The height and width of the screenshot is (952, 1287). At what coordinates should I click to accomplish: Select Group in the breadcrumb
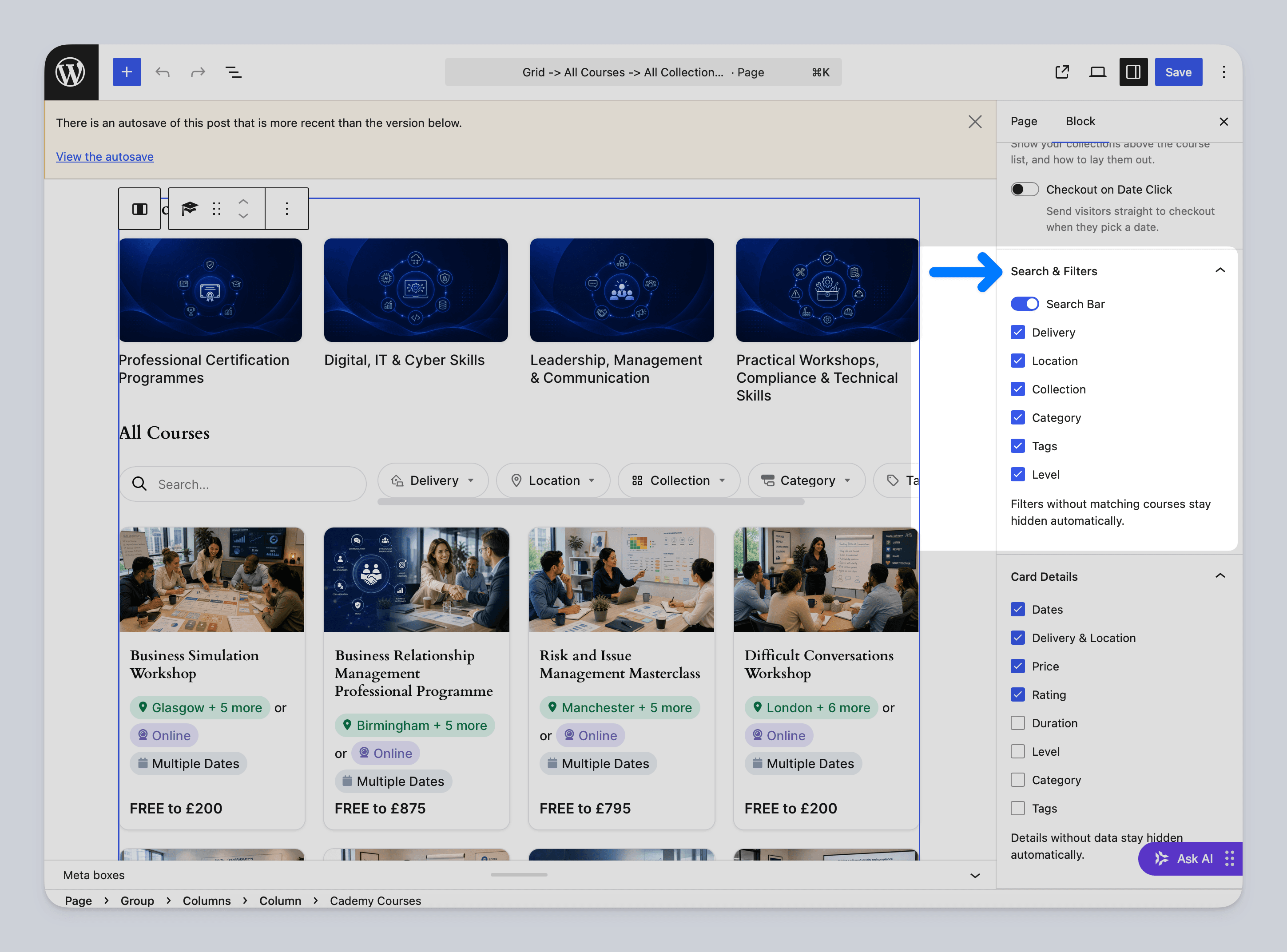[x=137, y=900]
